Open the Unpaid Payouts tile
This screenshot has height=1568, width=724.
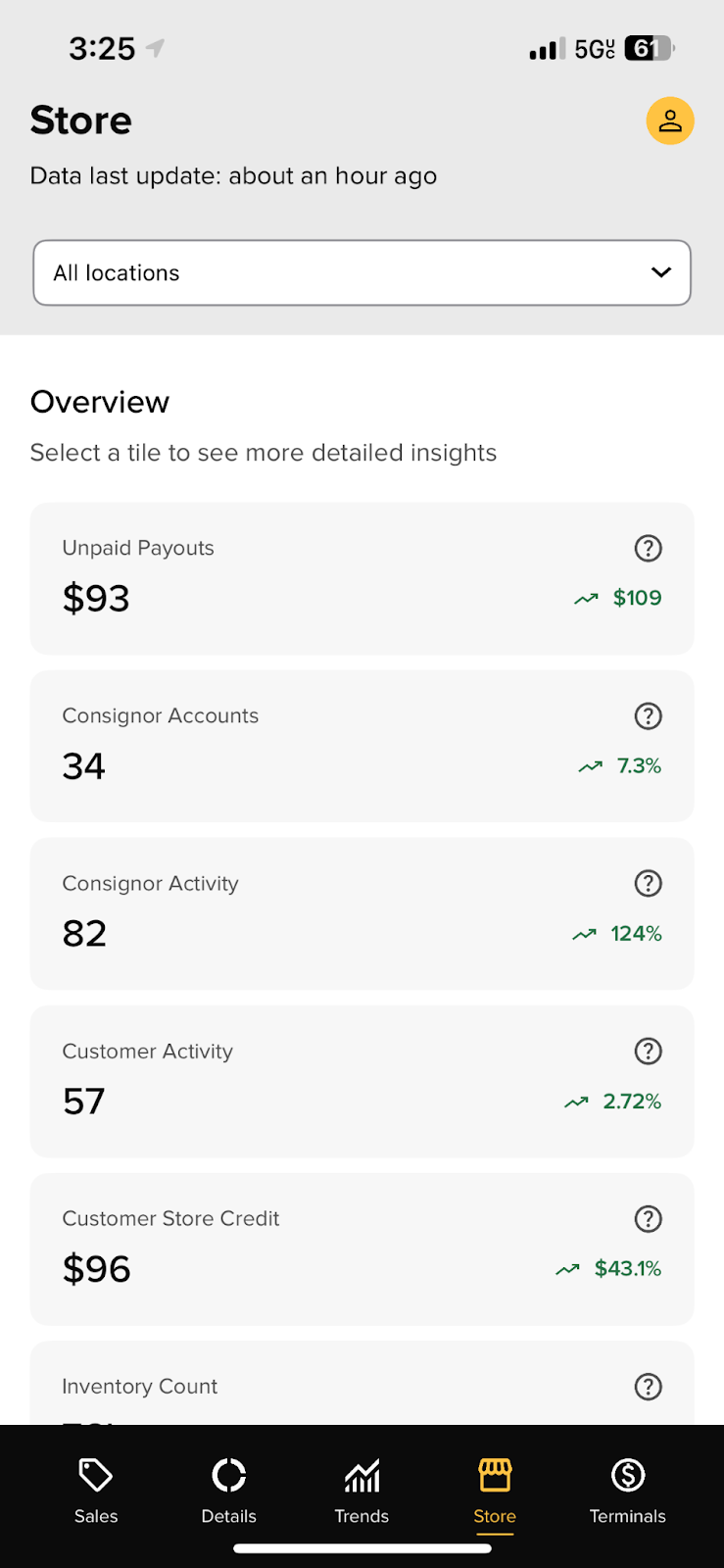362,578
